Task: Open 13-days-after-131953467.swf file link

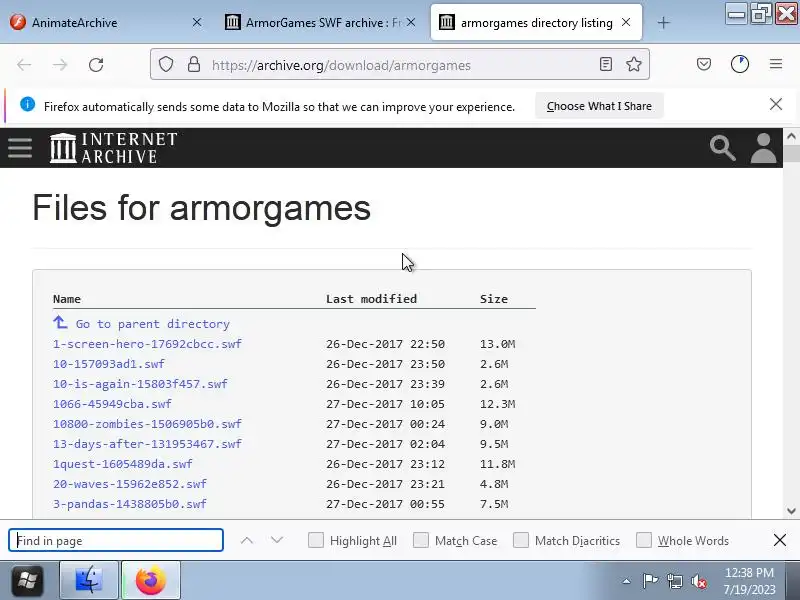Action: coord(147,444)
